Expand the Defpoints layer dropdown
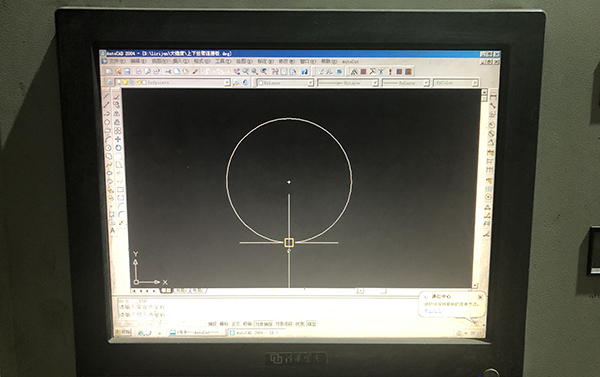Screen dimensions: 600x377 click(x=227, y=83)
